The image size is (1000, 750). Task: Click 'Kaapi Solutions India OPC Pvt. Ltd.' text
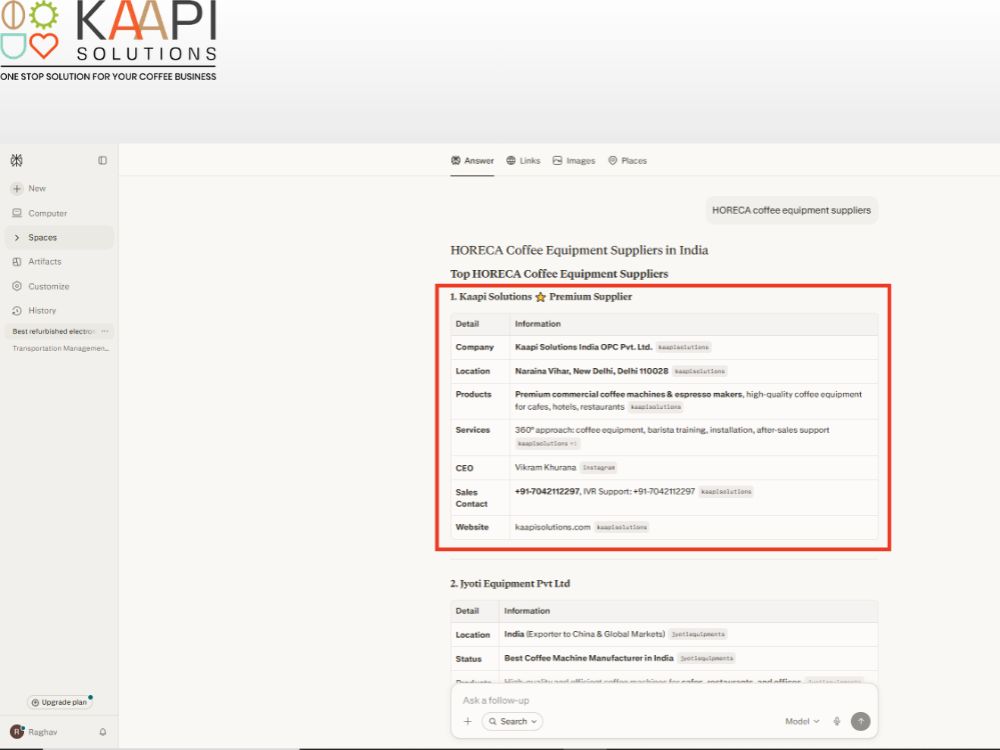[x=584, y=347]
